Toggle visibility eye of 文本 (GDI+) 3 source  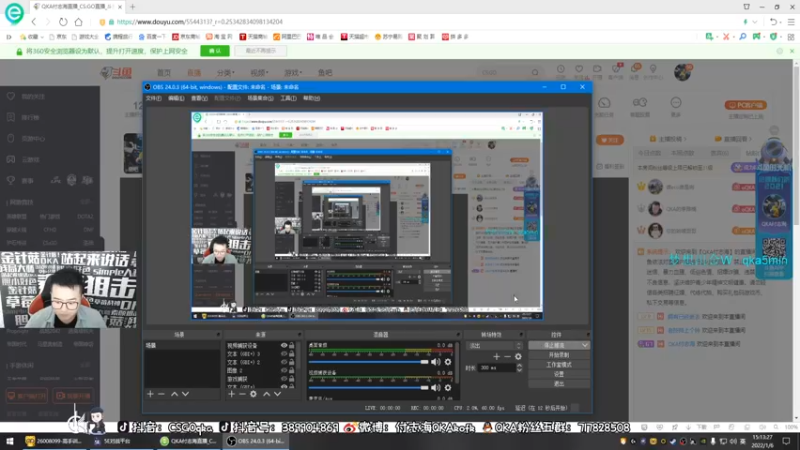pos(284,354)
